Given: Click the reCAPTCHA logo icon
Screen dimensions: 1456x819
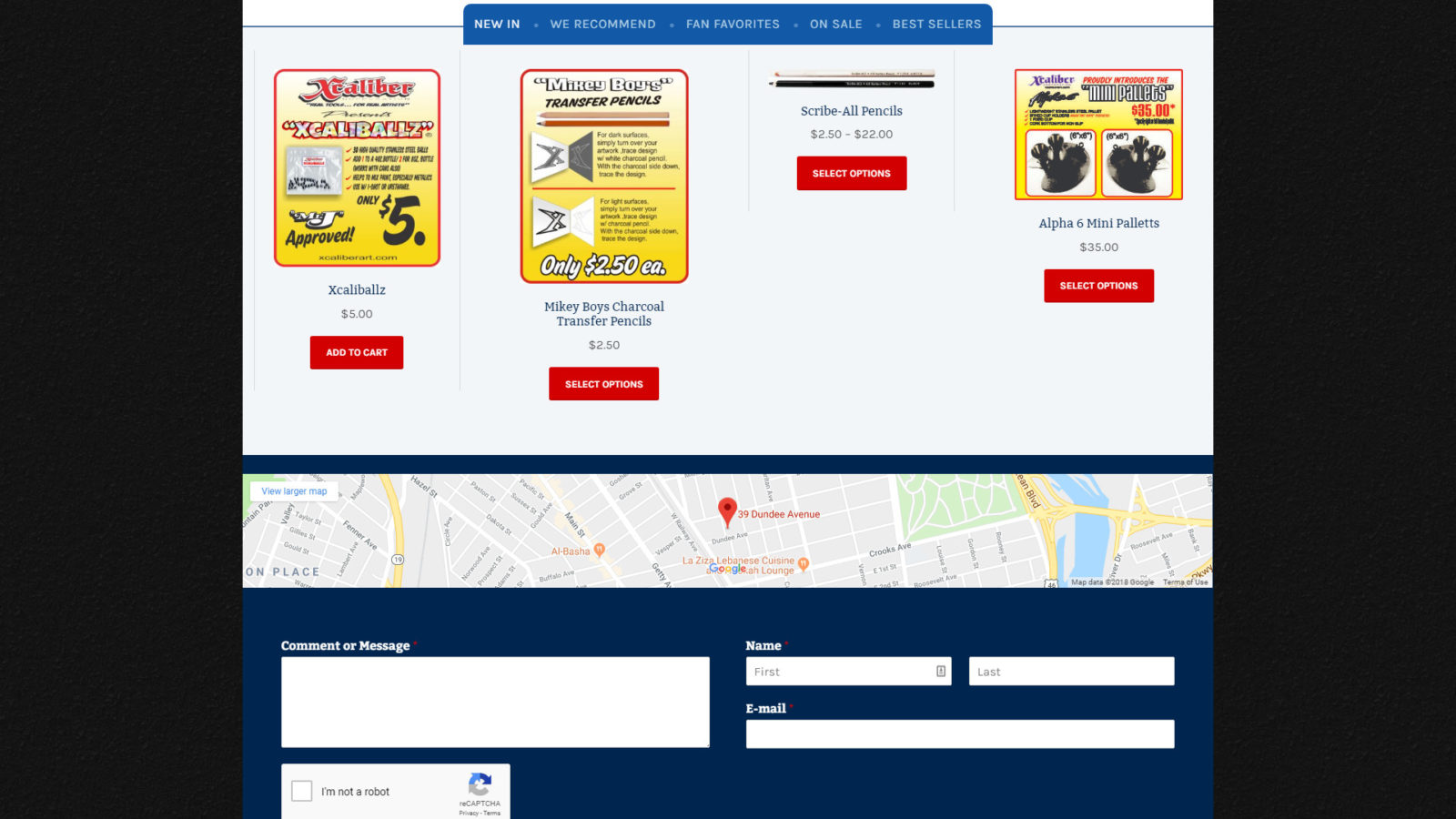Looking at the screenshot, I should pyautogui.click(x=480, y=784).
